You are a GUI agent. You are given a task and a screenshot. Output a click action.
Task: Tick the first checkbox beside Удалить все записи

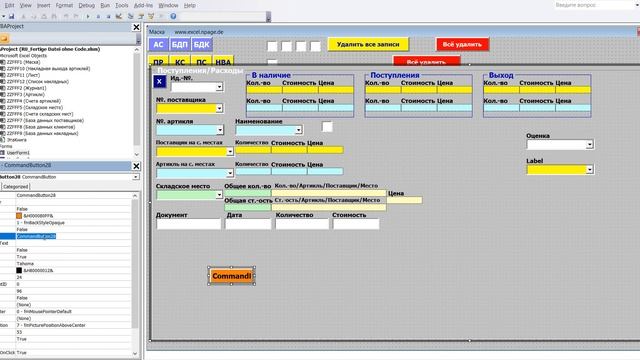pyautogui.click(x=272, y=46)
